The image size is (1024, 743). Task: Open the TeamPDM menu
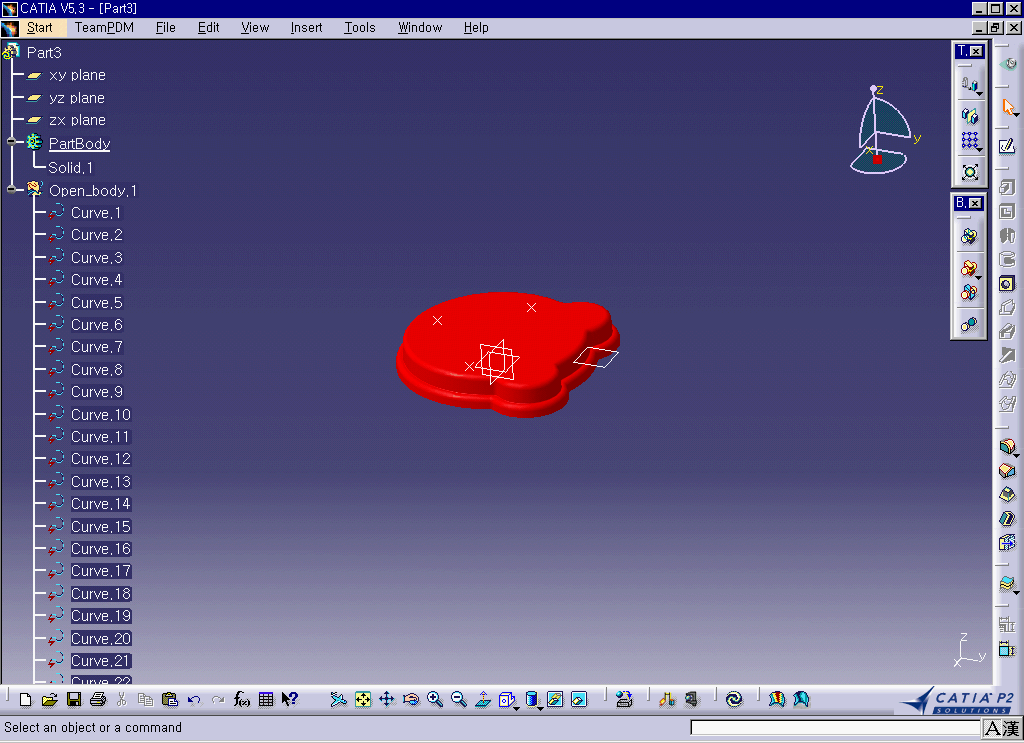(x=104, y=27)
